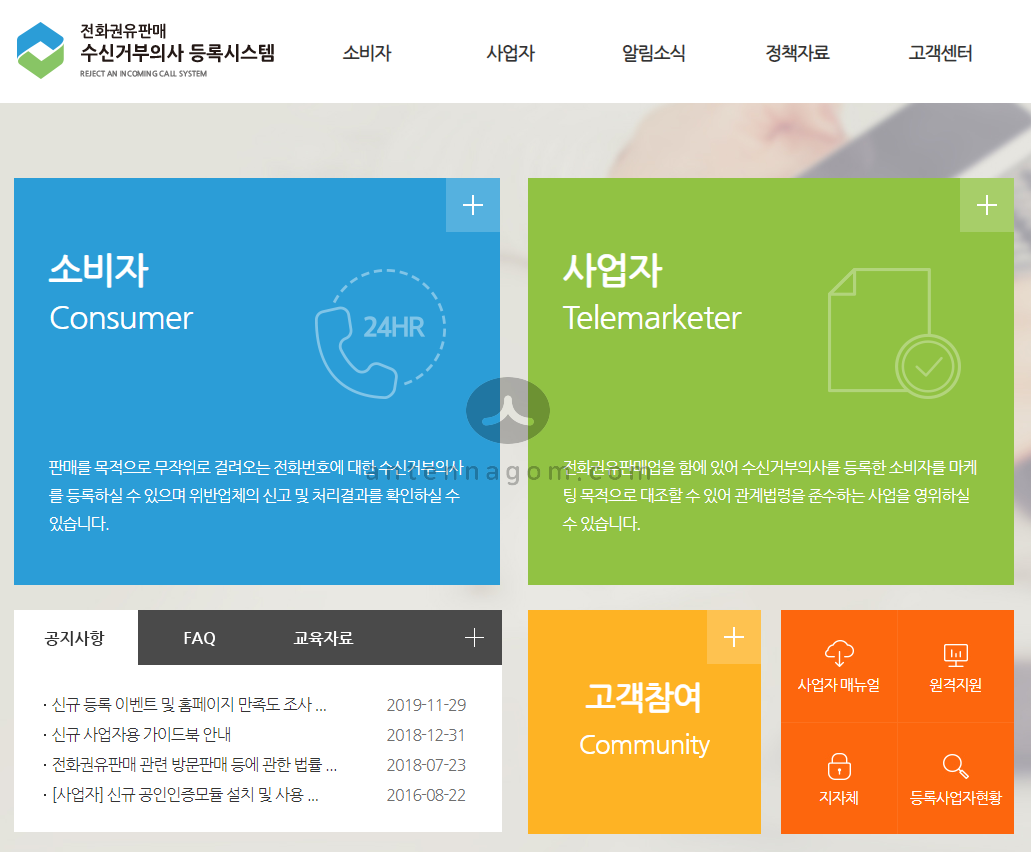Viewport: 1031px width, 852px height.
Task: Open the 알림소식 navigation menu
Action: pyautogui.click(x=654, y=53)
